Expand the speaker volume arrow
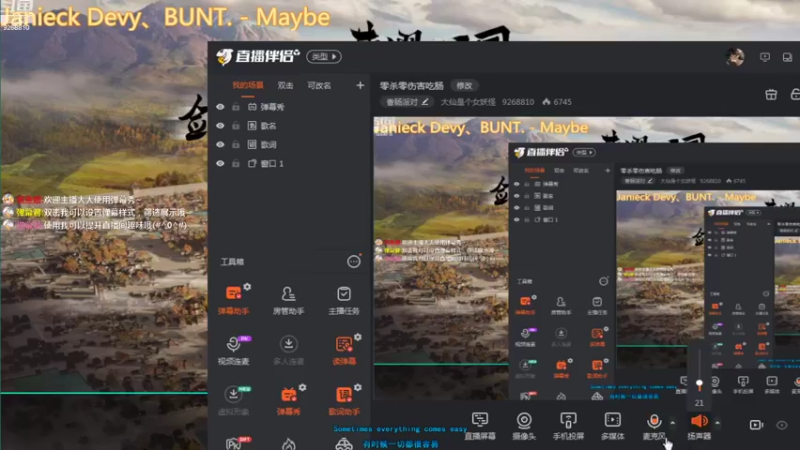This screenshot has width=800, height=450. point(717,423)
